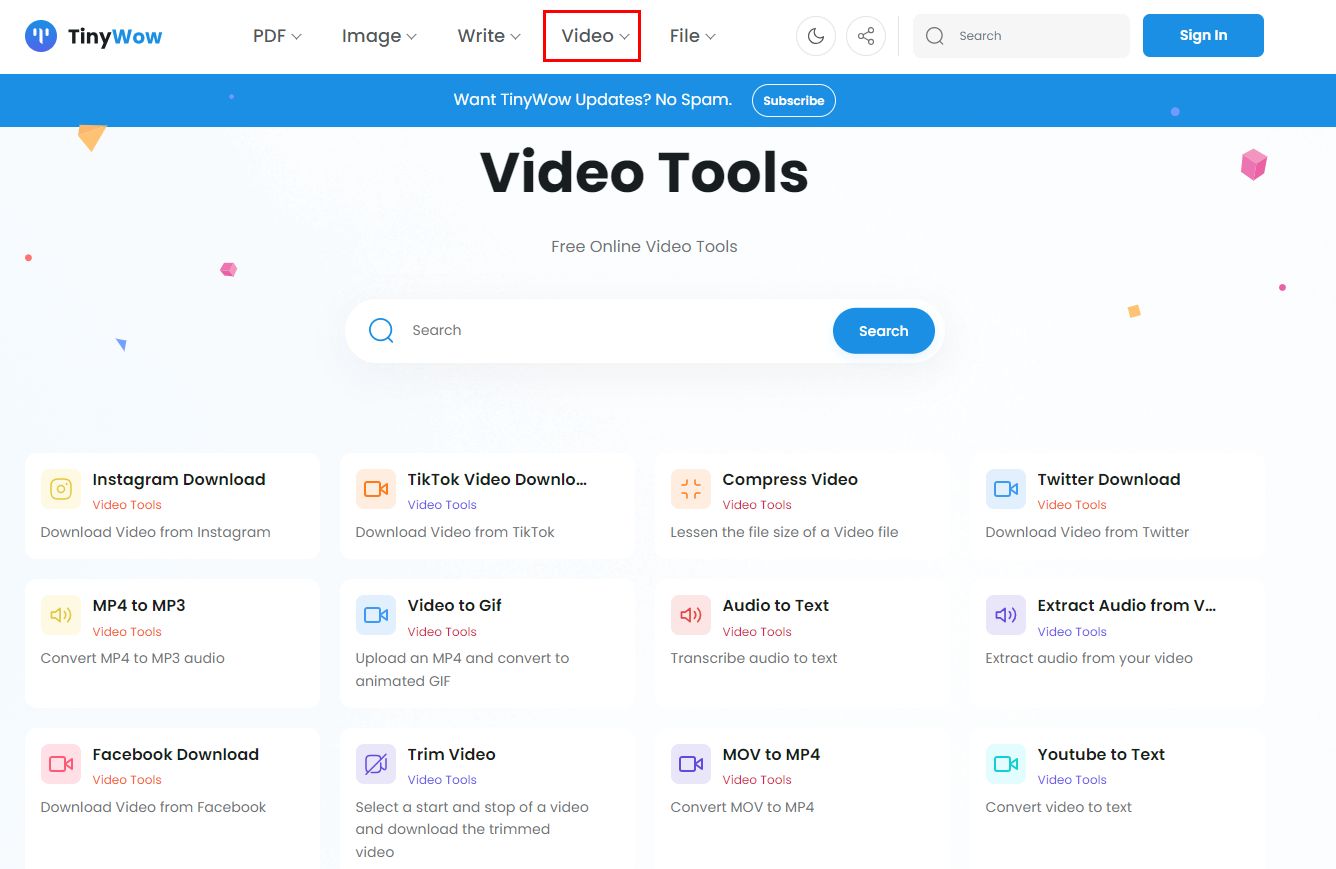
Task: Click 'Video Tools' tag under Instagram Download
Action: pos(127,505)
